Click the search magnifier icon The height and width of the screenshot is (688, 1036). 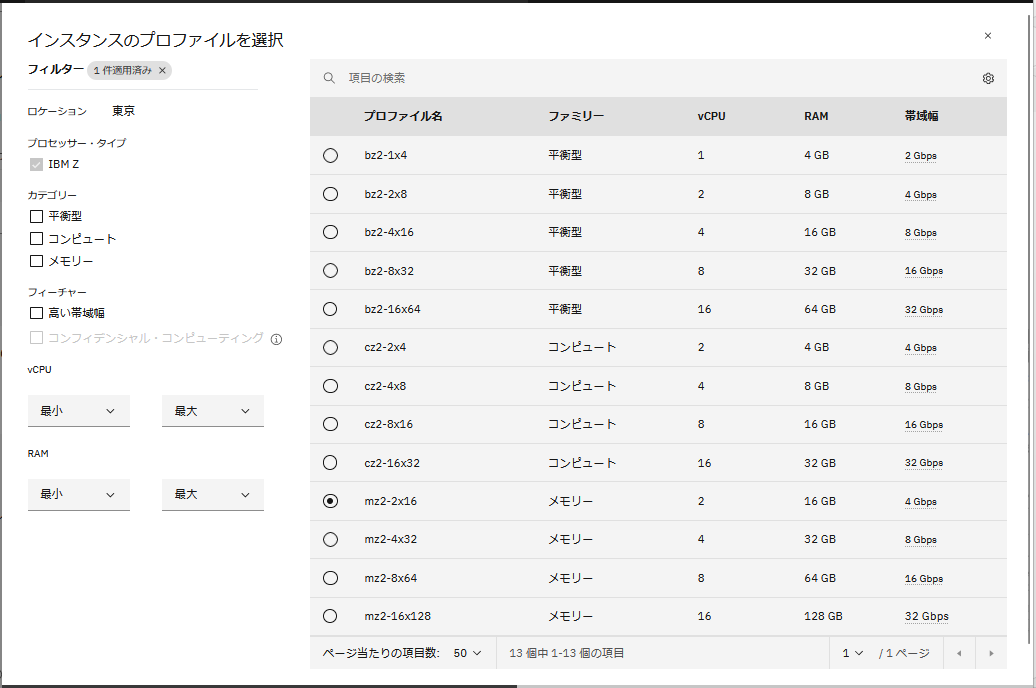point(329,78)
